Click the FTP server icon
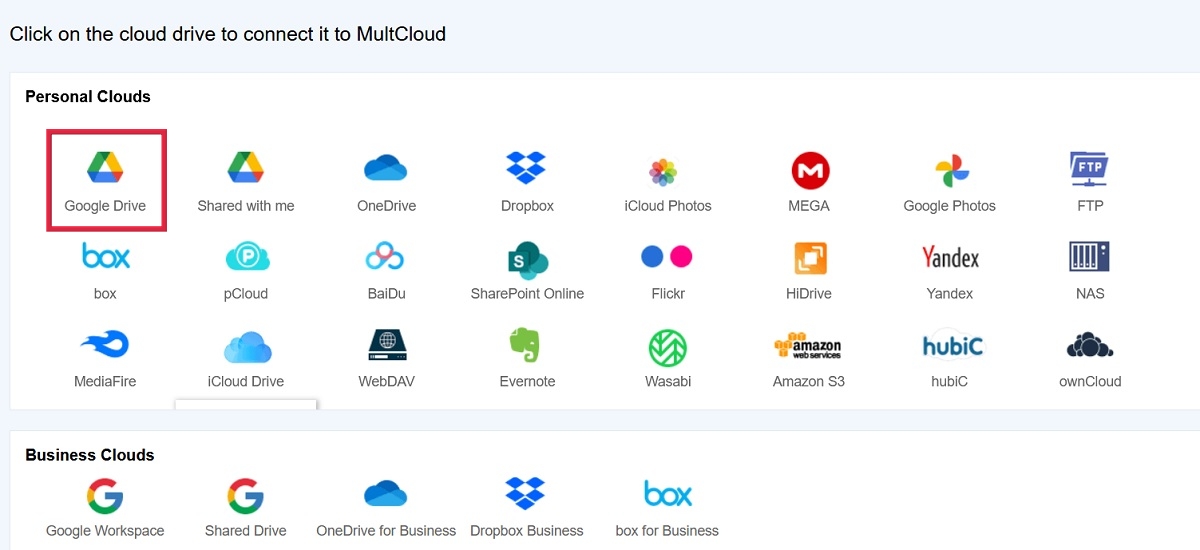Viewport: 1200px width, 550px height. point(1089,180)
